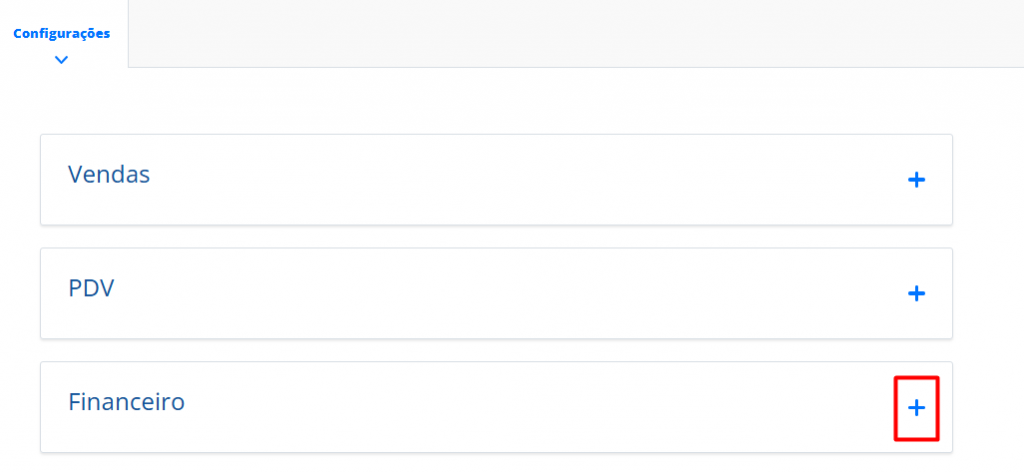The image size is (1024, 473).
Task: Click blank page area right of Vendas card
Action: tap(988, 180)
